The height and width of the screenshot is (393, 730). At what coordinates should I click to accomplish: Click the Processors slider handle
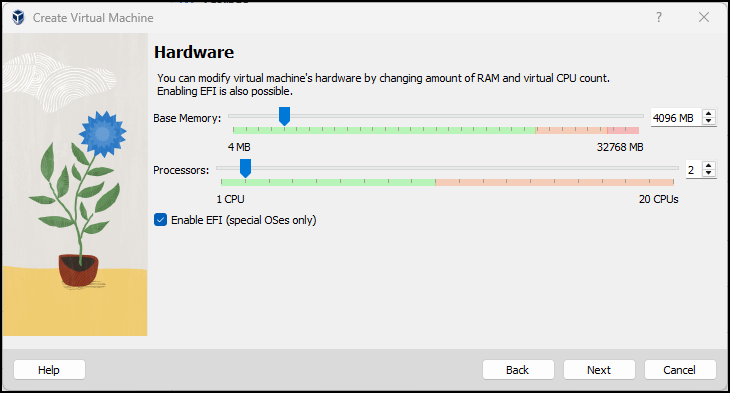tap(245, 168)
